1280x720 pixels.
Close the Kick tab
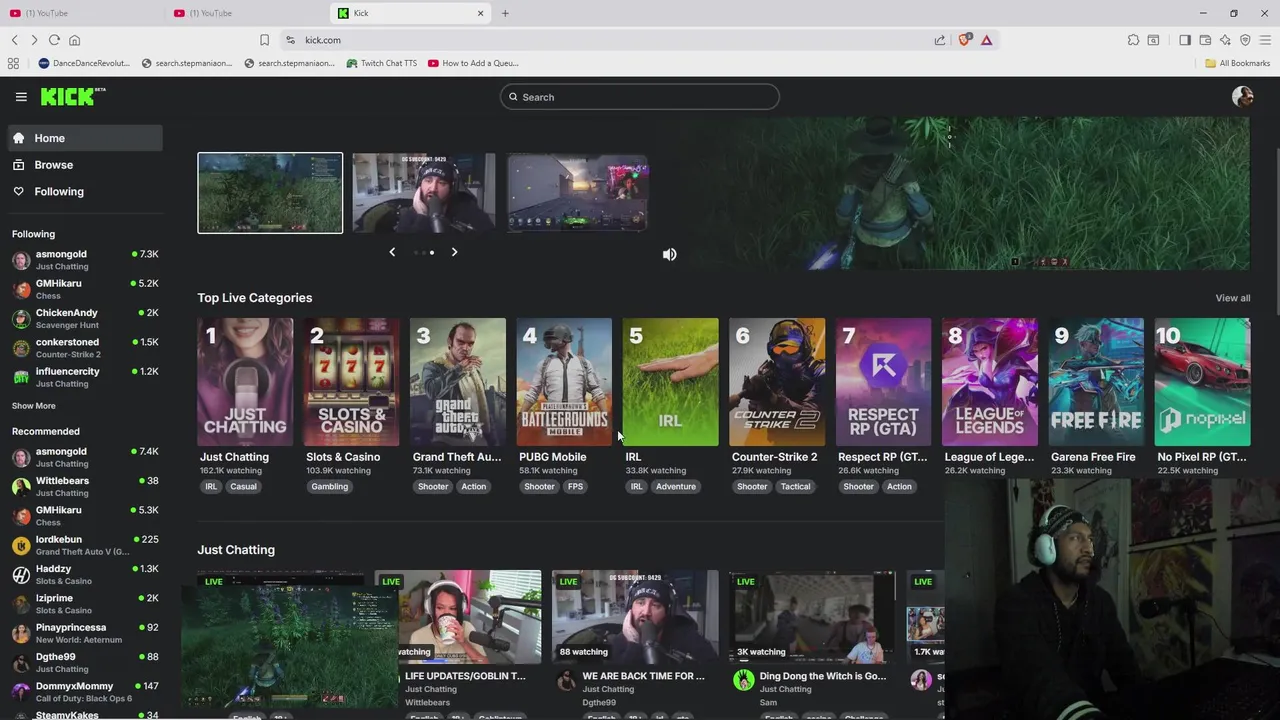pyautogui.click(x=480, y=13)
